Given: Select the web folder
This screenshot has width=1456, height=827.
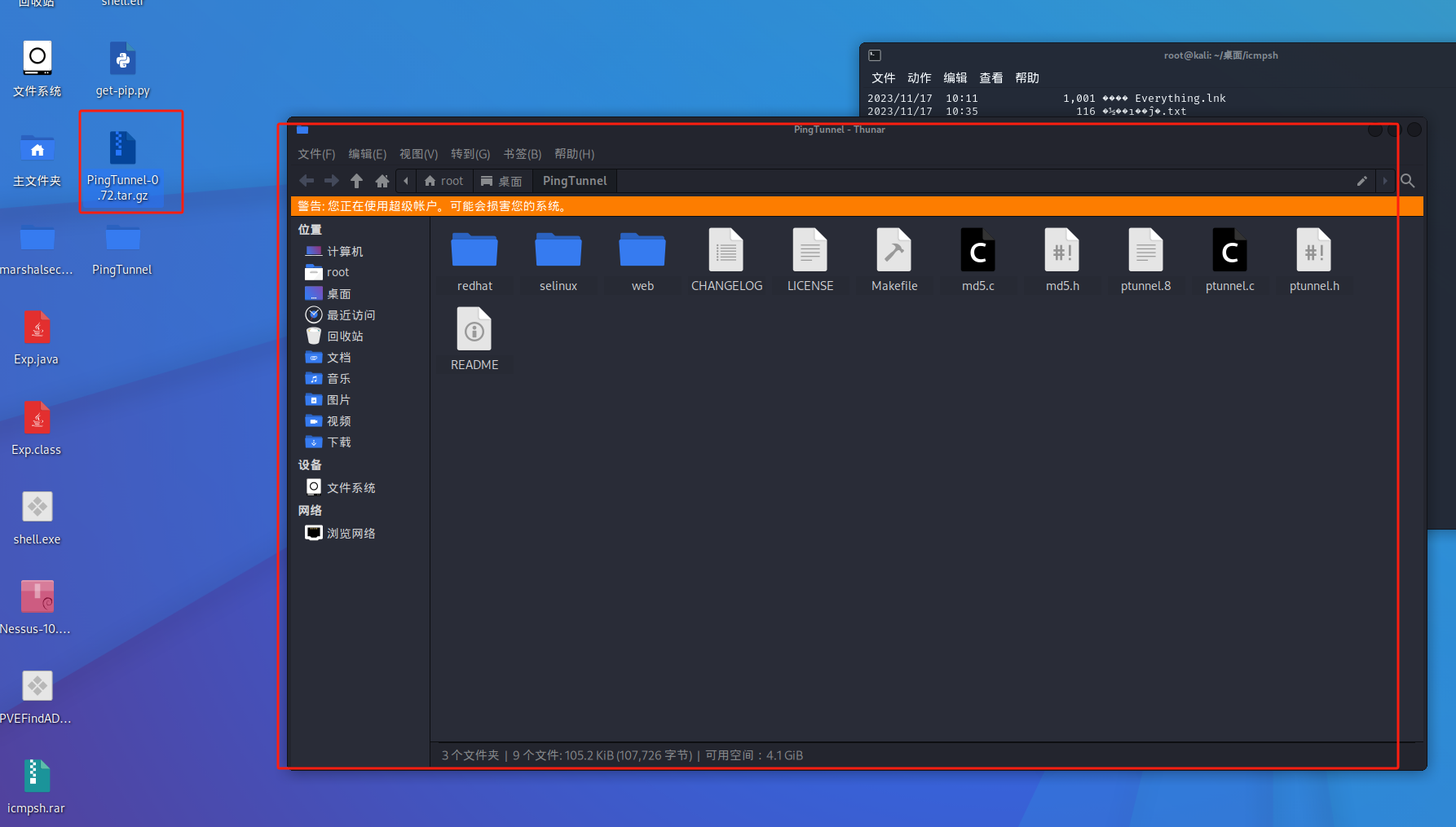Looking at the screenshot, I should click(642, 261).
